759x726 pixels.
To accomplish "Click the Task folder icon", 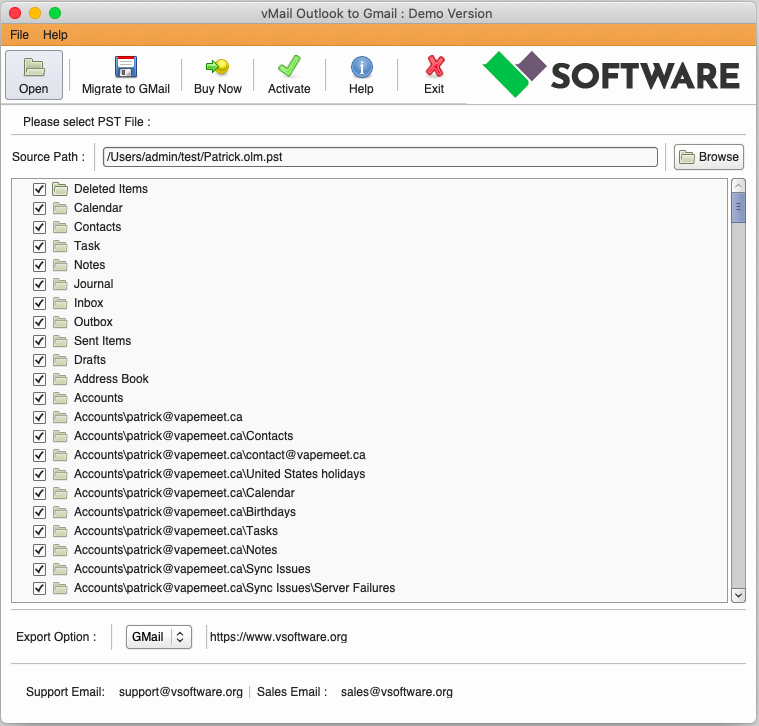I will click(x=60, y=246).
